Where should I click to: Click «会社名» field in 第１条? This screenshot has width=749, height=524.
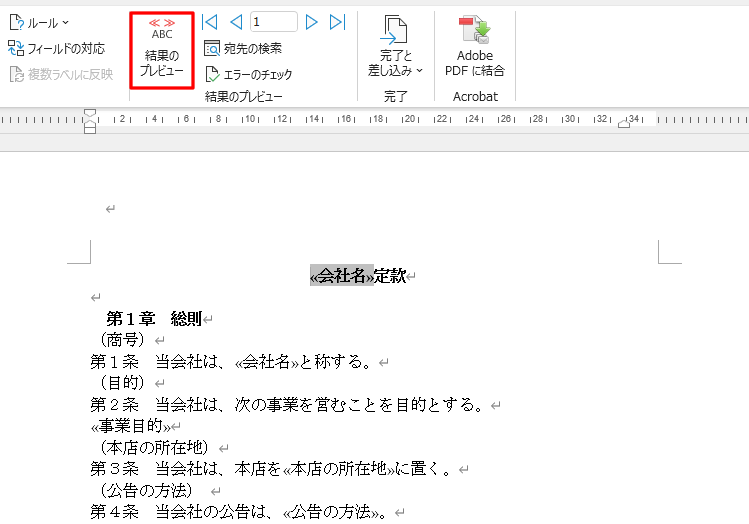tap(267, 362)
